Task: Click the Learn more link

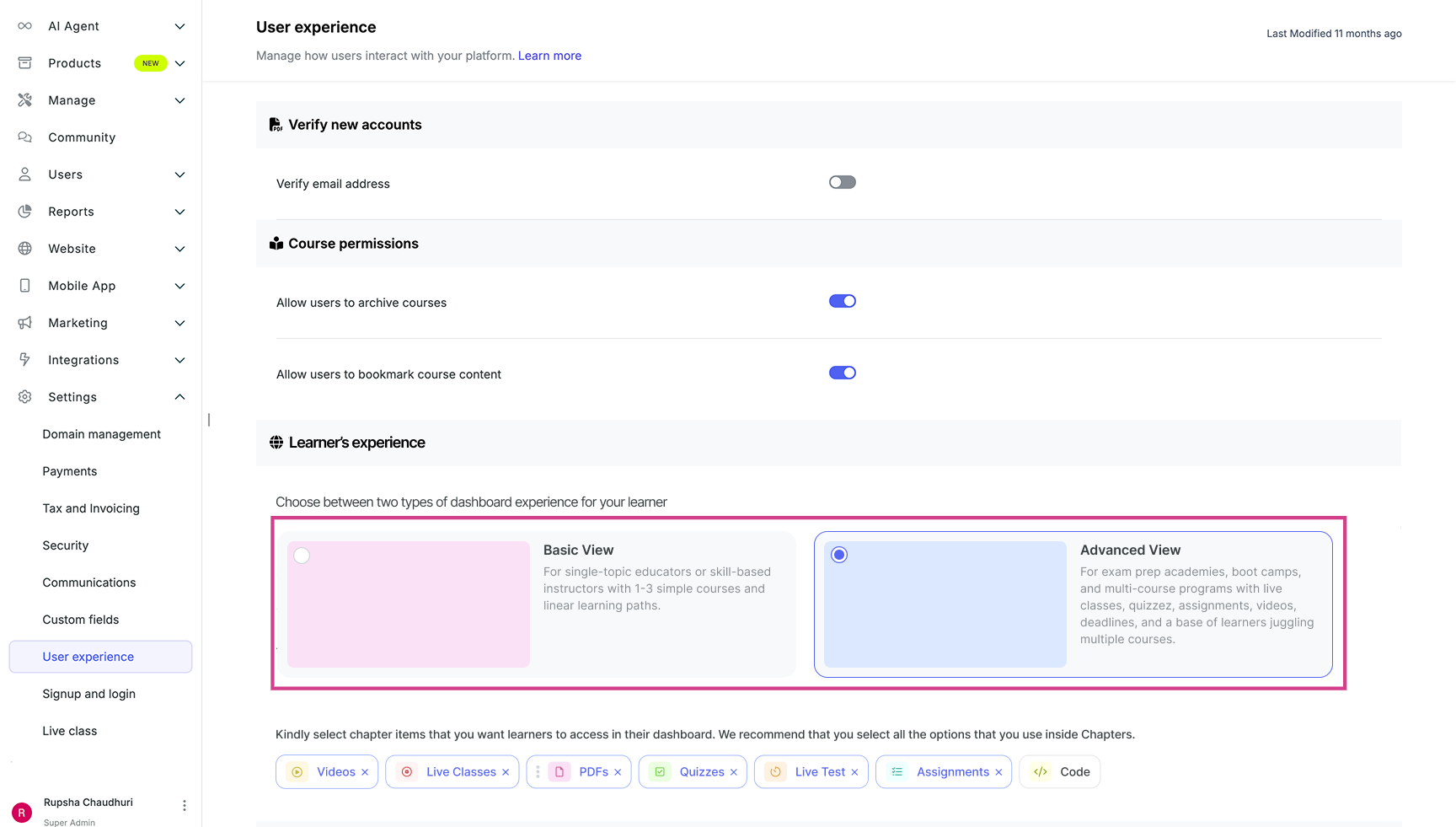Action: pyautogui.click(x=549, y=56)
